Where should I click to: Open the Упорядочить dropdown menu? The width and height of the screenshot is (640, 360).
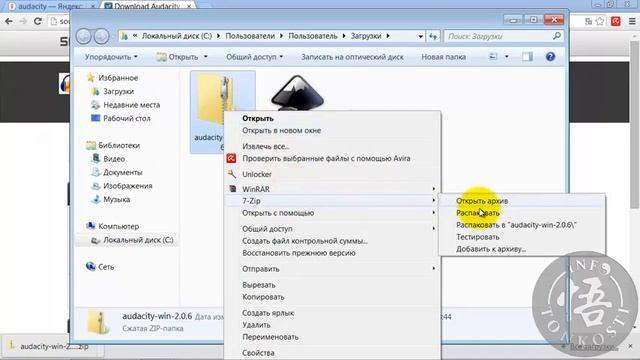coord(111,57)
